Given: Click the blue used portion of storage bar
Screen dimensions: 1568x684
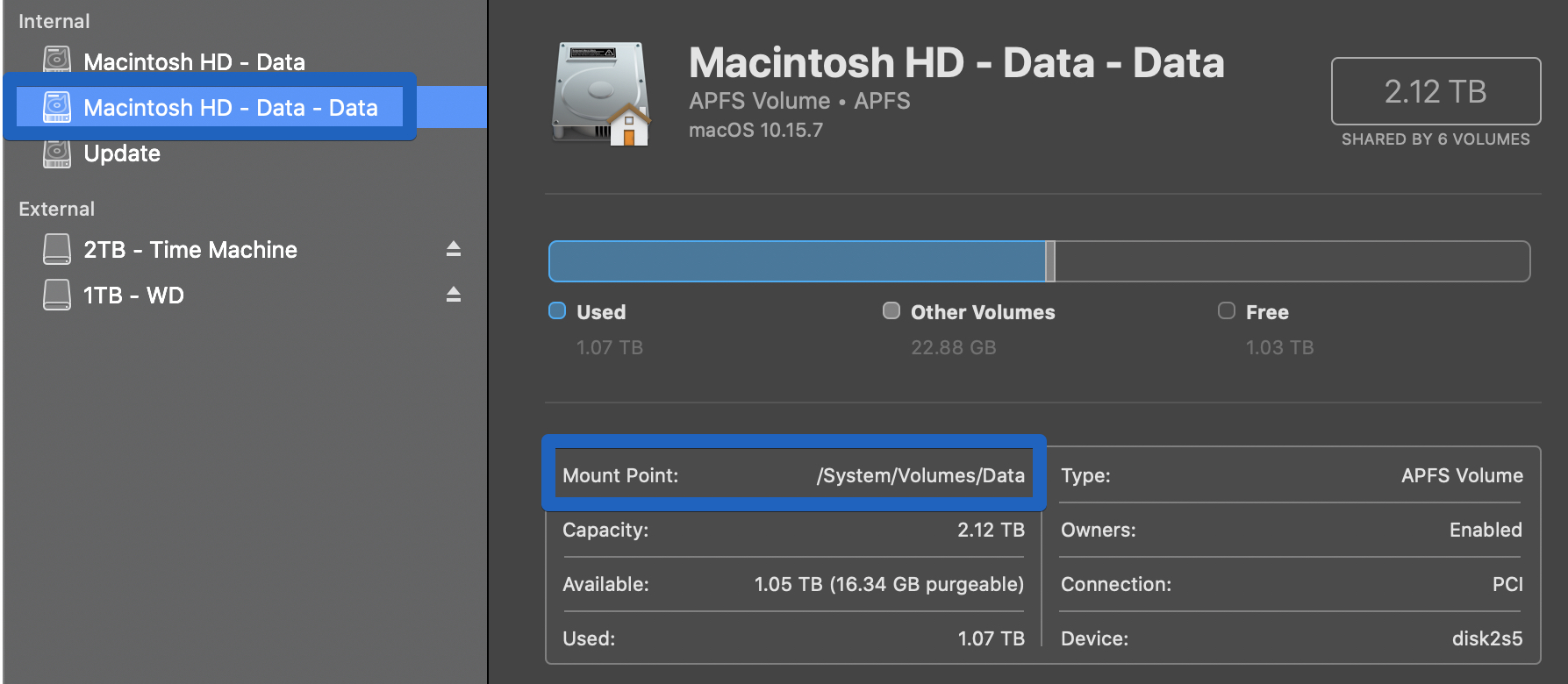Looking at the screenshot, I should (x=797, y=261).
